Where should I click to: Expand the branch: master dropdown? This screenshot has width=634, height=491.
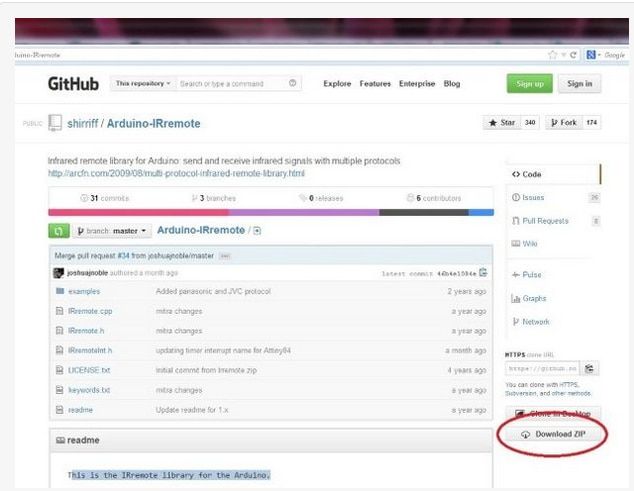pyautogui.click(x=112, y=231)
